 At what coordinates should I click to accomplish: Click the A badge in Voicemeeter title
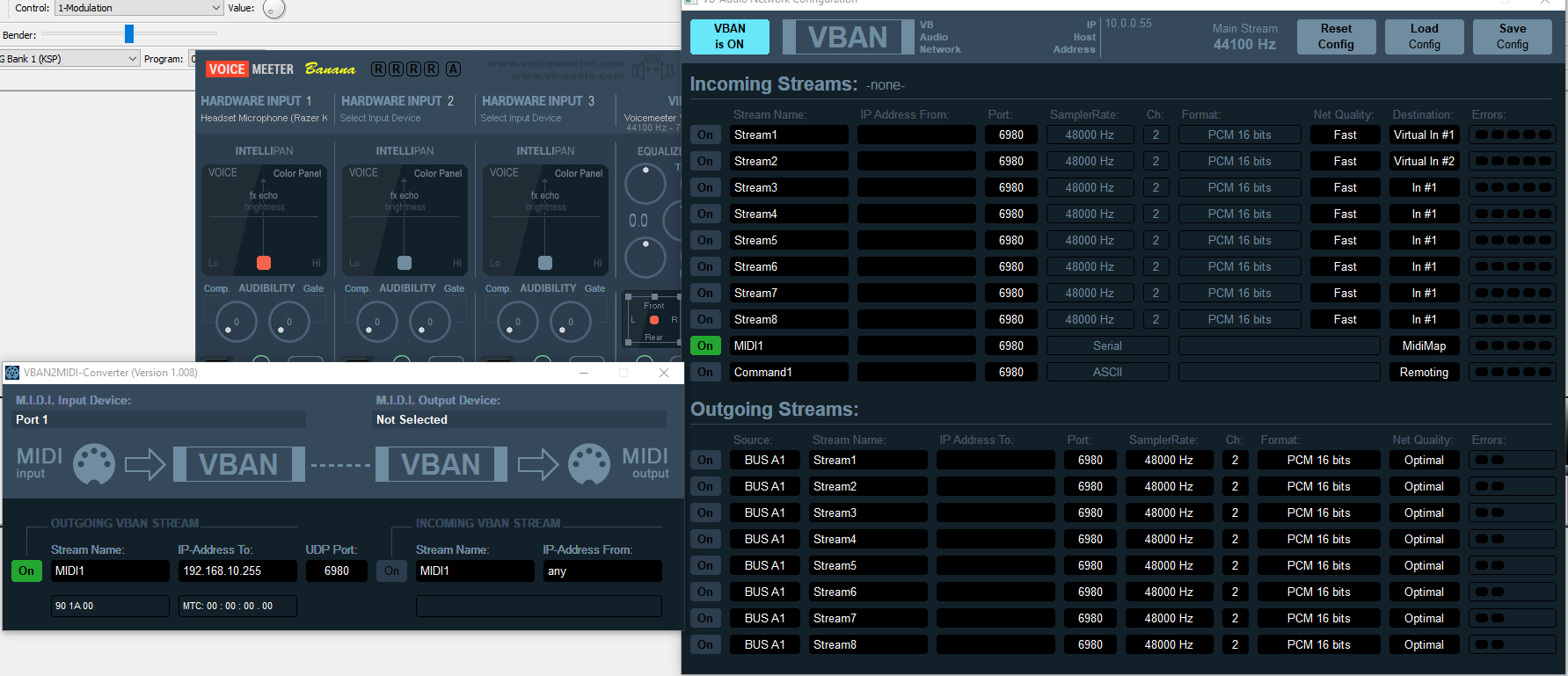point(453,69)
